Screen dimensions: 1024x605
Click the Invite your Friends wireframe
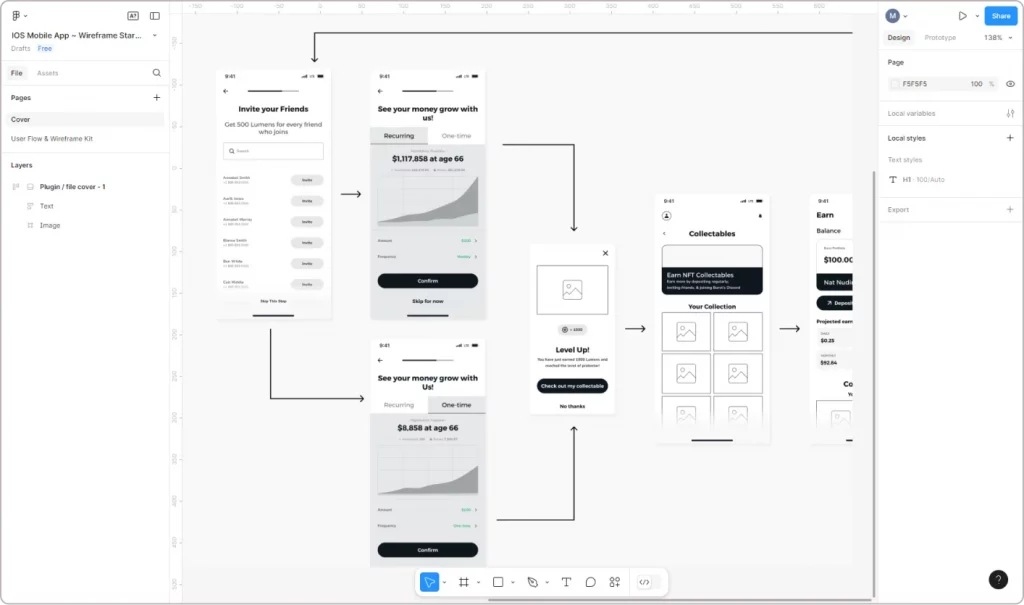pyautogui.click(x=273, y=195)
